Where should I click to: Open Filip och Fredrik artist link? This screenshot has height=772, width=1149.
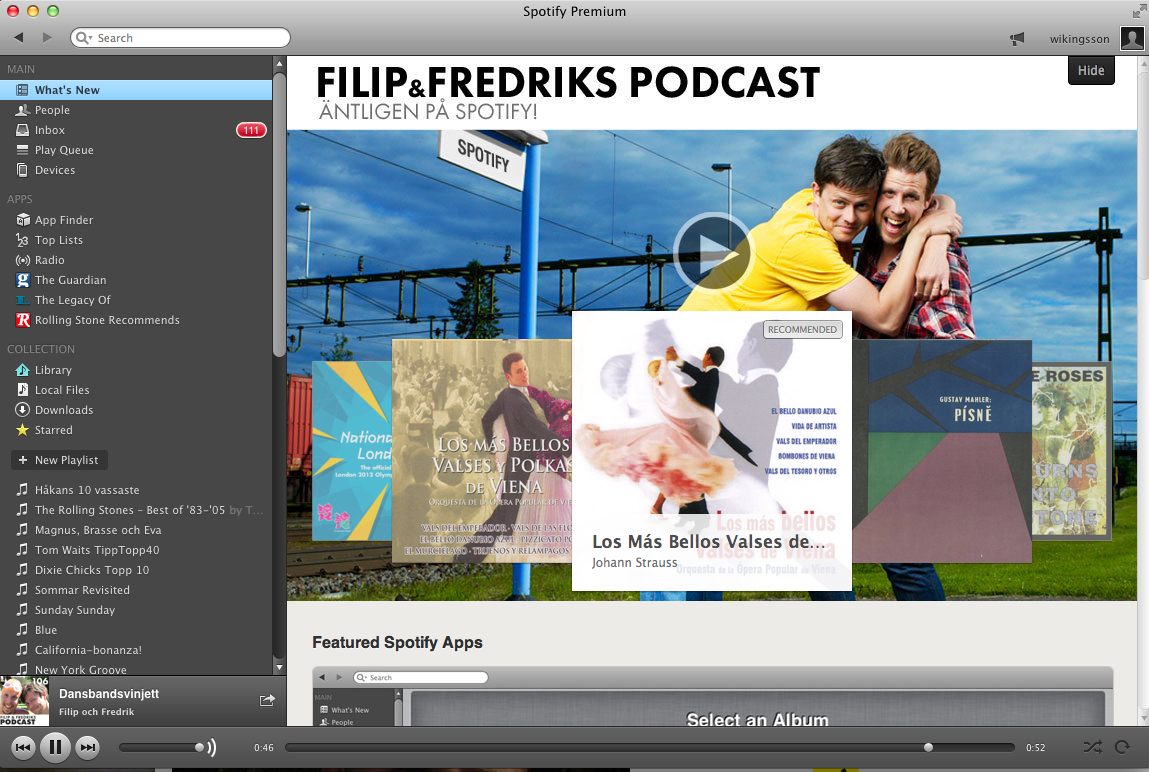point(97,712)
